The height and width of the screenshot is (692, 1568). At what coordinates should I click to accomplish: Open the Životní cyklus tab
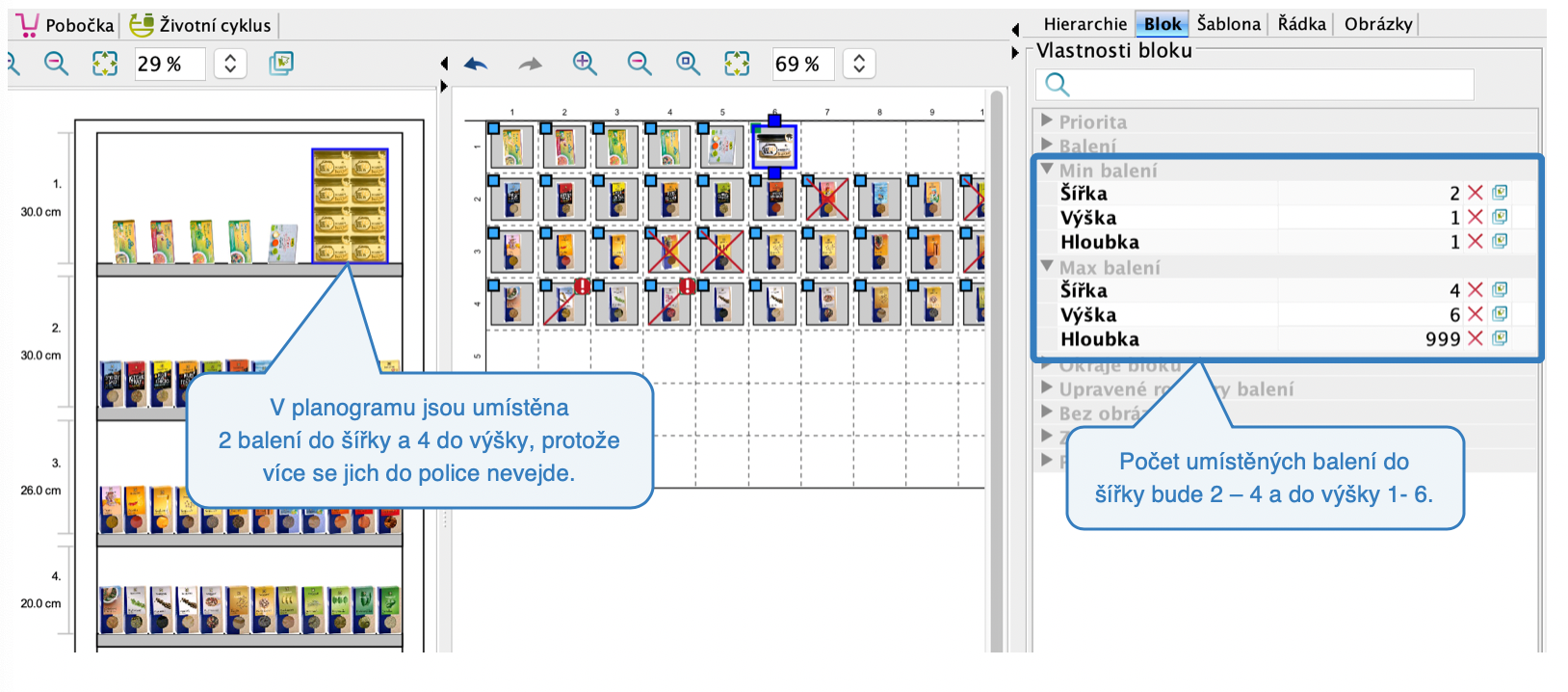coord(201,25)
